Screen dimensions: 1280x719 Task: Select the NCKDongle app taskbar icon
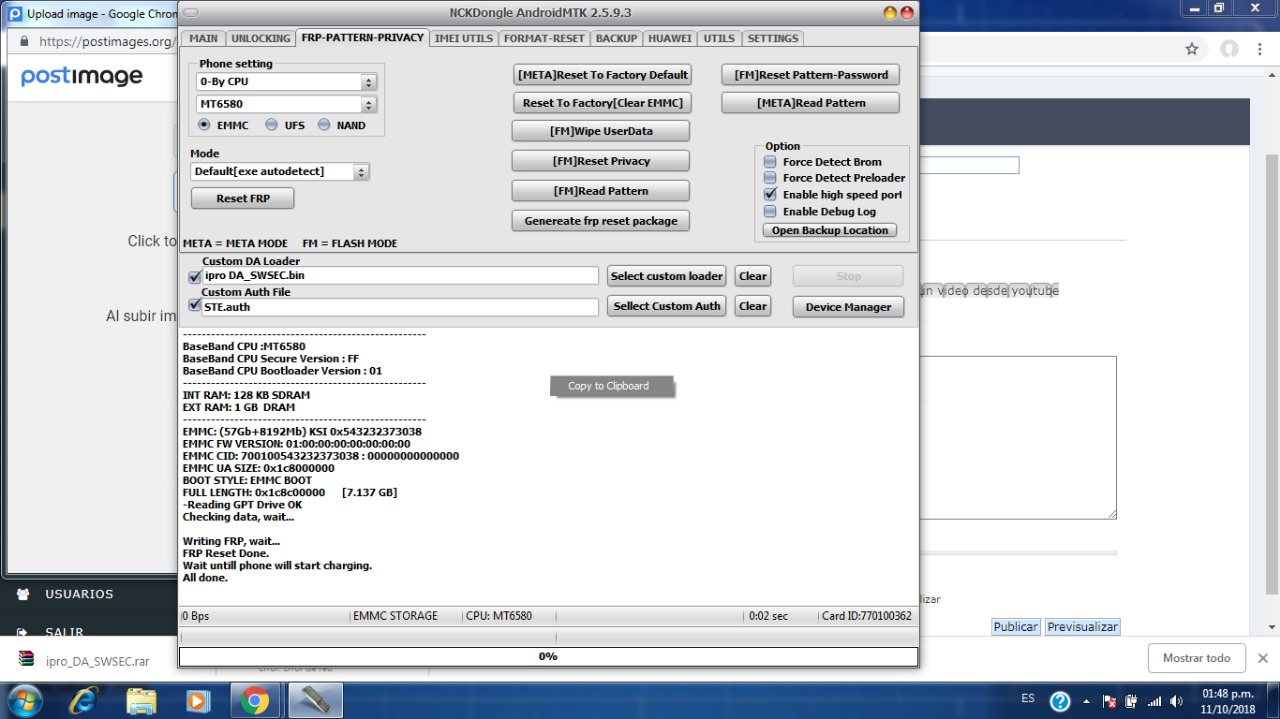315,700
